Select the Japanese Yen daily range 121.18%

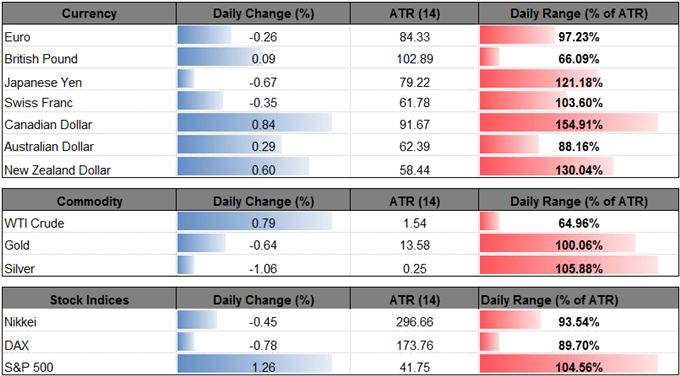(579, 81)
